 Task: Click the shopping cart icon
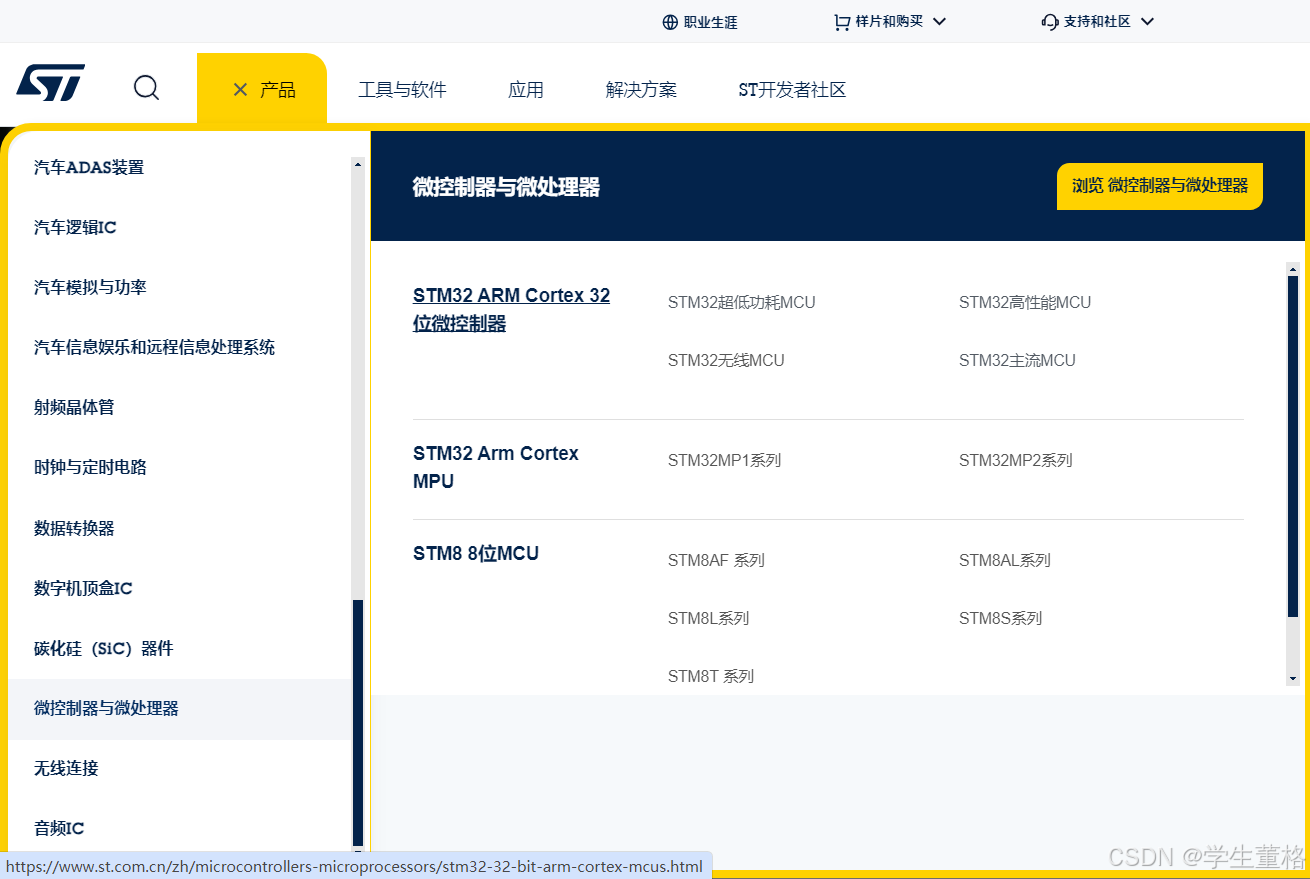point(842,22)
